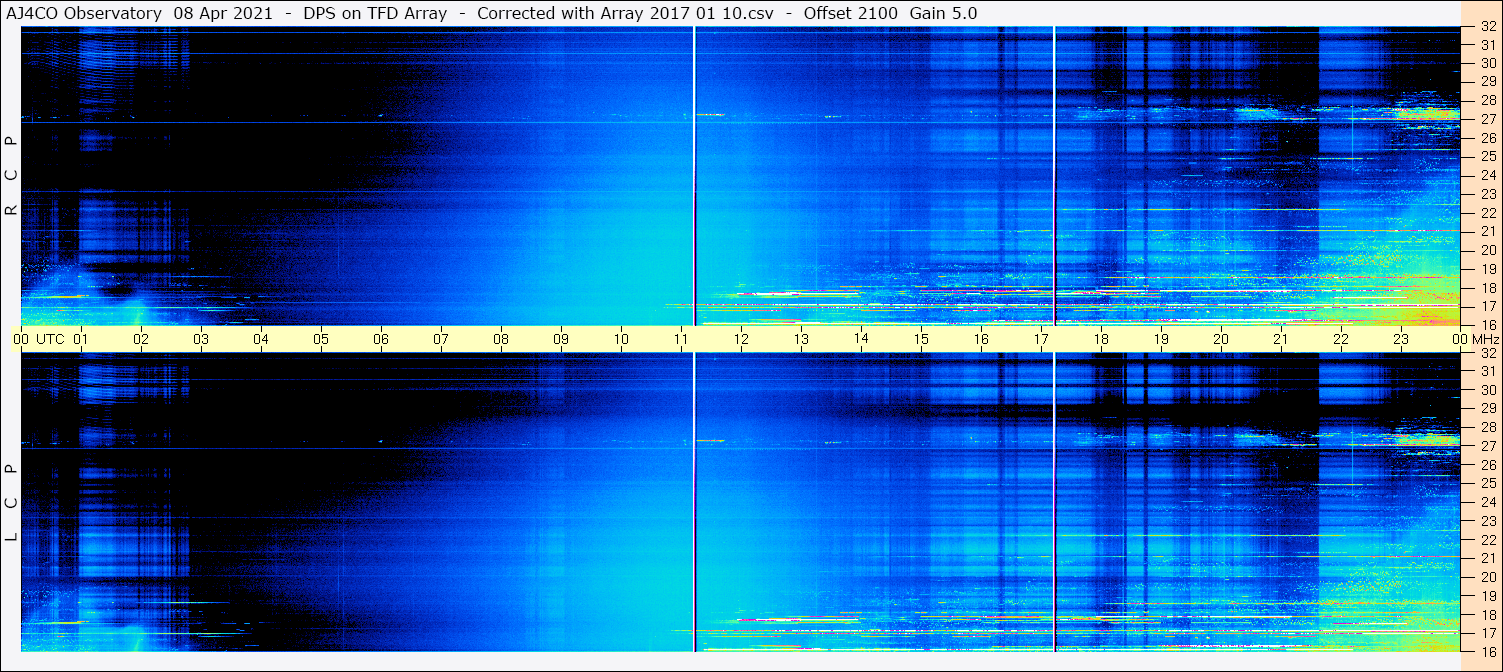Image resolution: width=1503 pixels, height=672 pixels.
Task: Click the "R C P" panel label
Action: [11, 177]
